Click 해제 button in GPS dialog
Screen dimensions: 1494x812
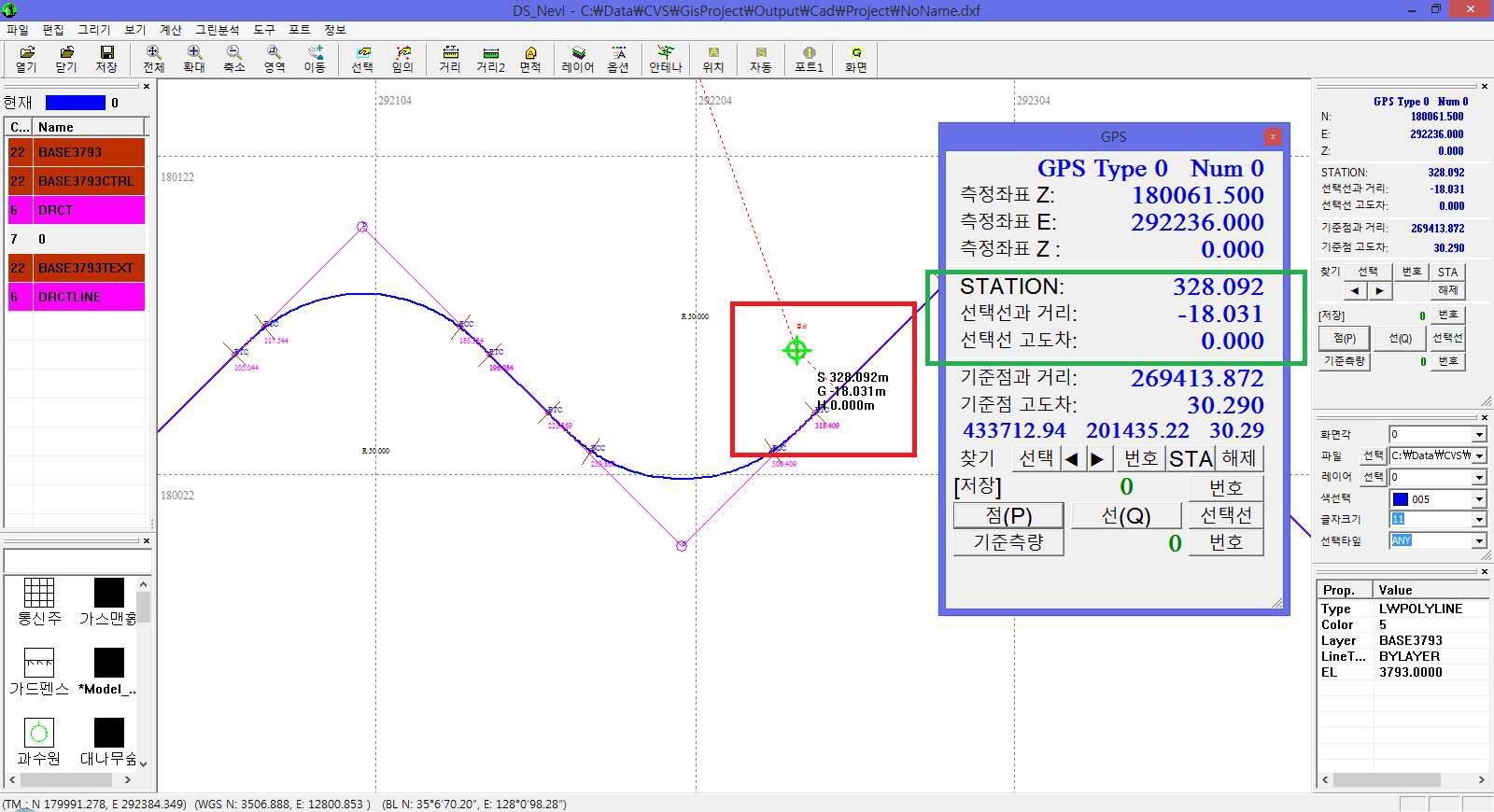tap(1239, 458)
